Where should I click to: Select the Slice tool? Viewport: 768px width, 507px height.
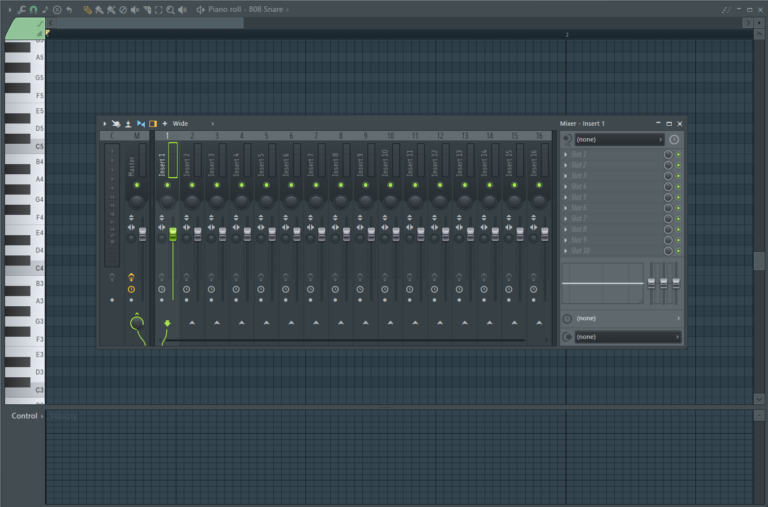(x=147, y=9)
